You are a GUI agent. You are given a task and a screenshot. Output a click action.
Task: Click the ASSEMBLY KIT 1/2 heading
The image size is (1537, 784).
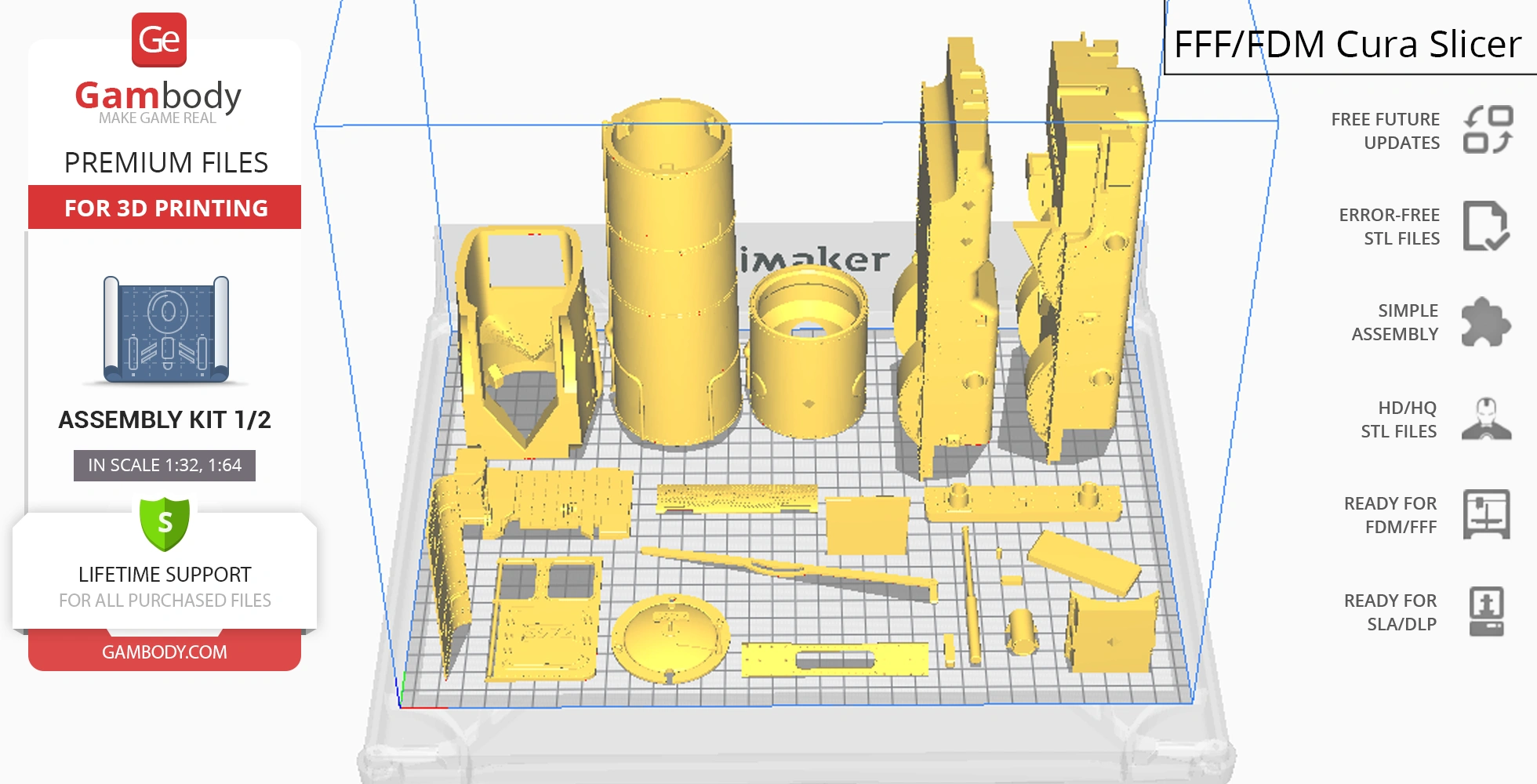[x=165, y=419]
